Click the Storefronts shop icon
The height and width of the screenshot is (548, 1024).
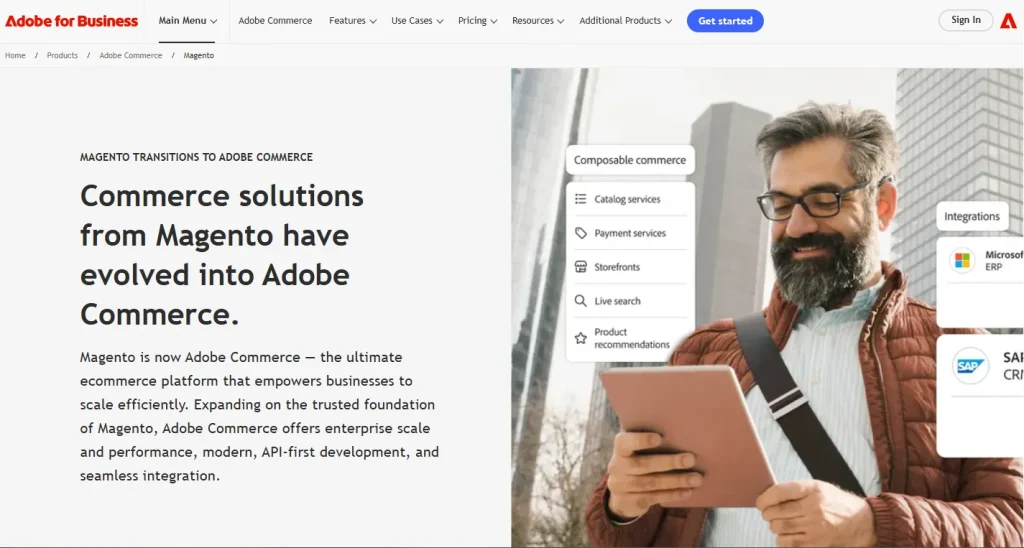tap(581, 266)
